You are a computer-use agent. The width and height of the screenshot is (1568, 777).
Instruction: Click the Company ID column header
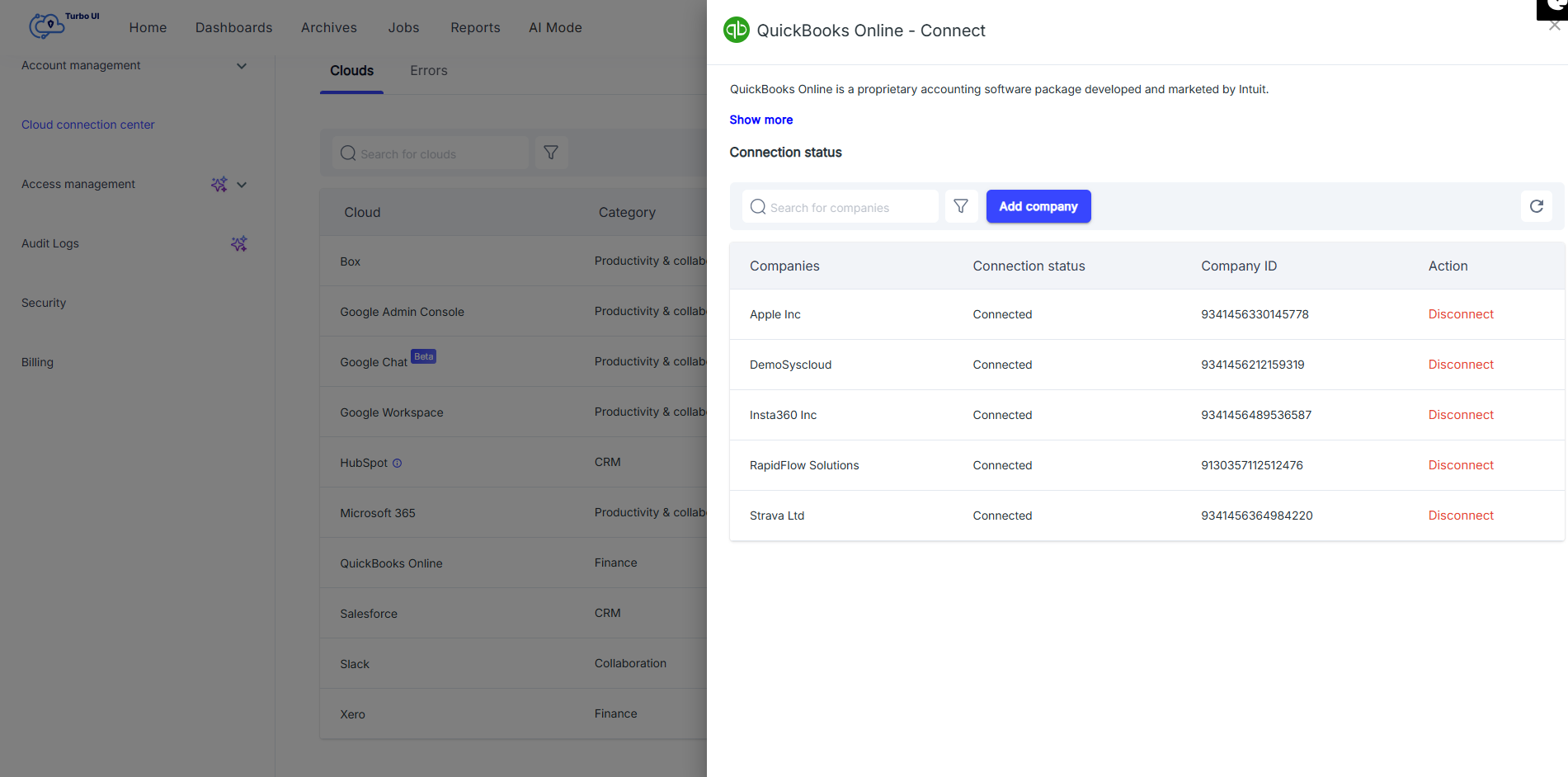coord(1239,266)
